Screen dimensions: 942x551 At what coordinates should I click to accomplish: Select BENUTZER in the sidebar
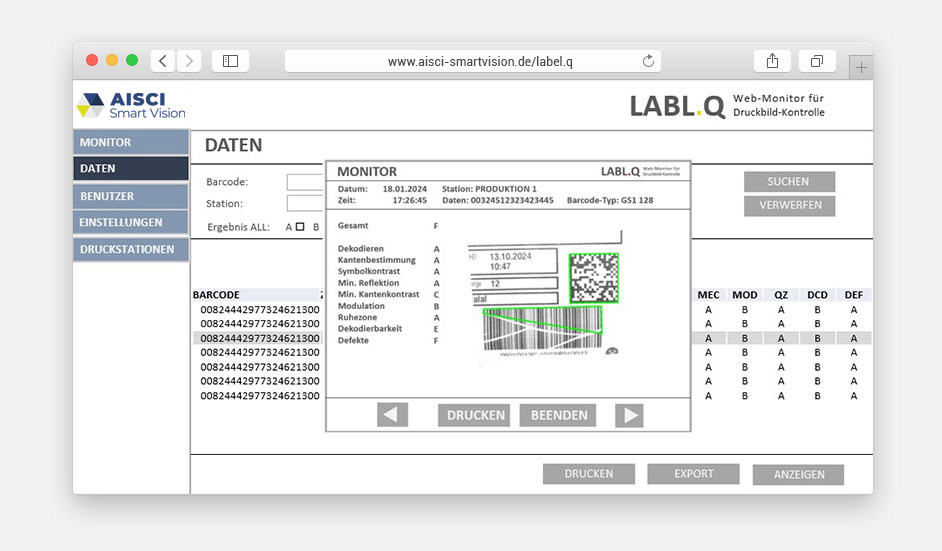click(x=131, y=196)
